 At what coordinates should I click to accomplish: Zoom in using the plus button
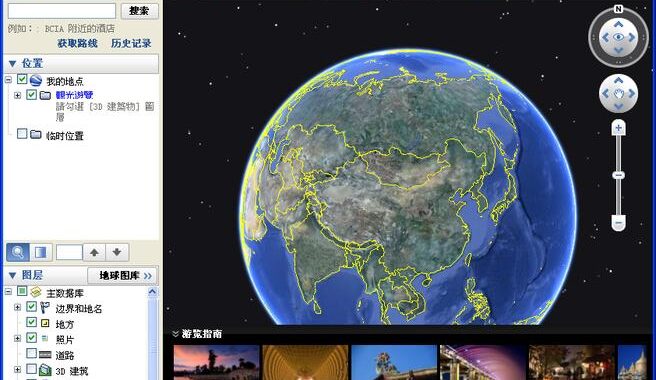(619, 128)
